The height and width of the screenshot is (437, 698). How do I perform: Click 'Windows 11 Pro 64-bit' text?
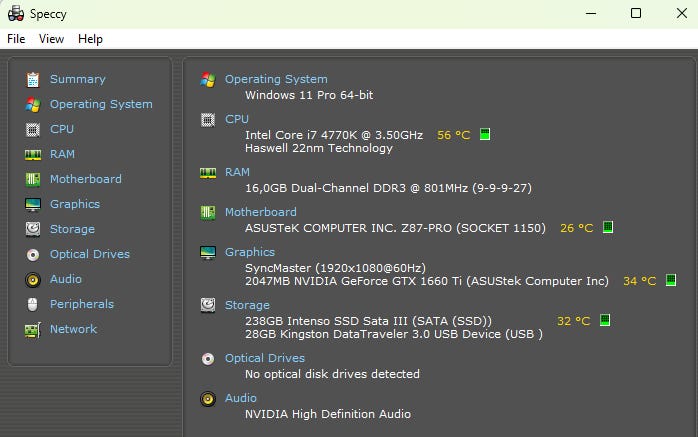309,95
